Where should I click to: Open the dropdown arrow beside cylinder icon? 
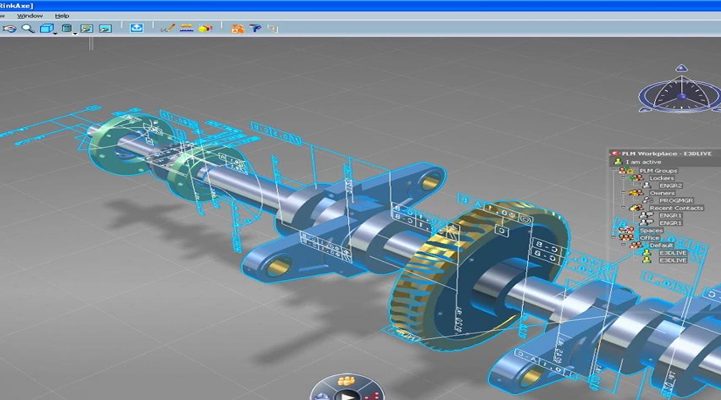(76, 31)
